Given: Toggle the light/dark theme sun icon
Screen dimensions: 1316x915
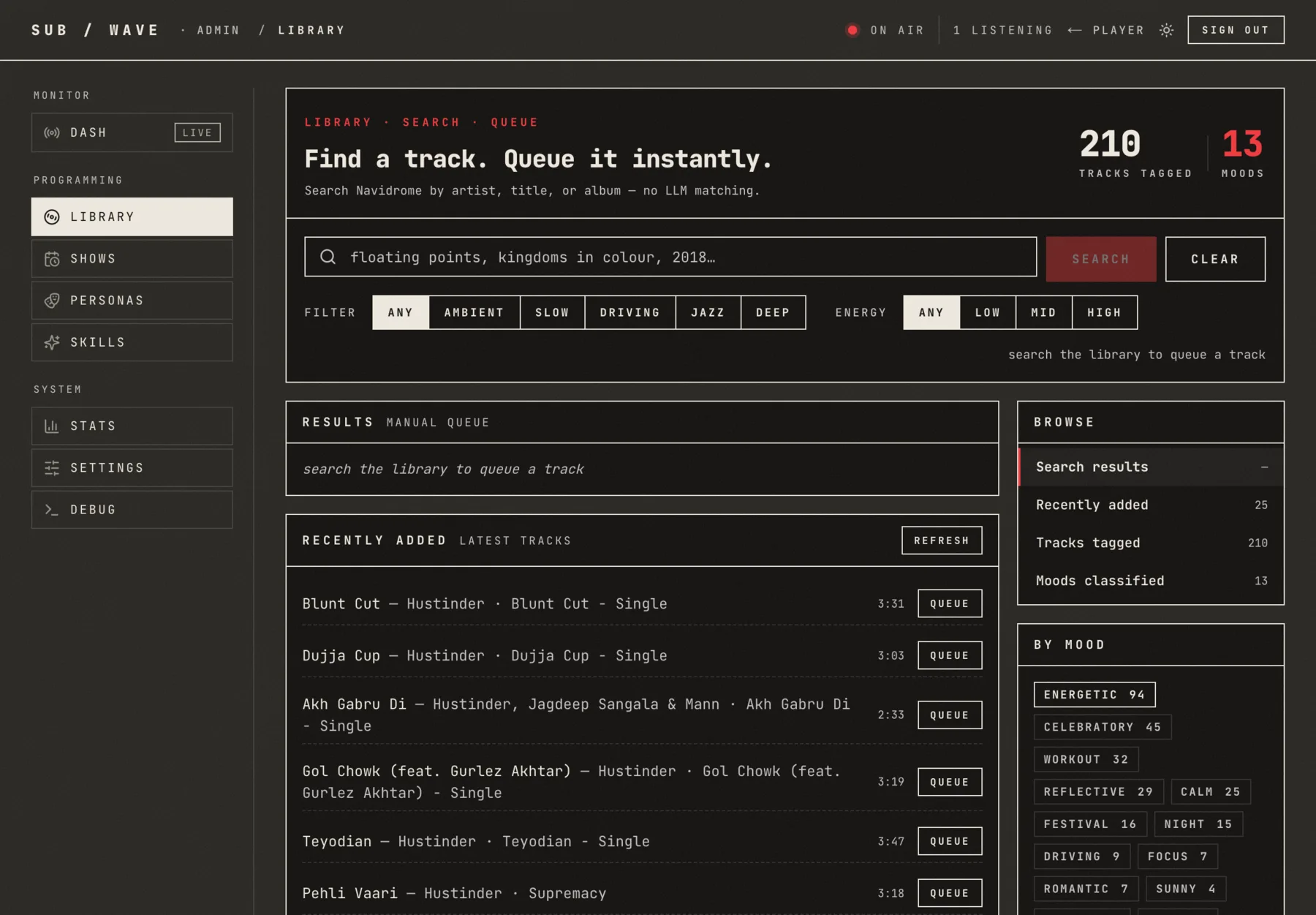Looking at the screenshot, I should 1167,30.
